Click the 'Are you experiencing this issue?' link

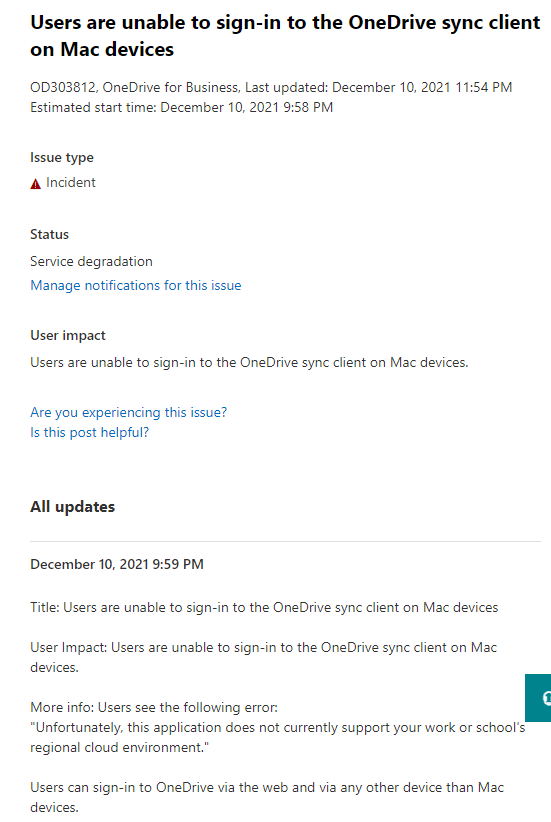[128, 412]
